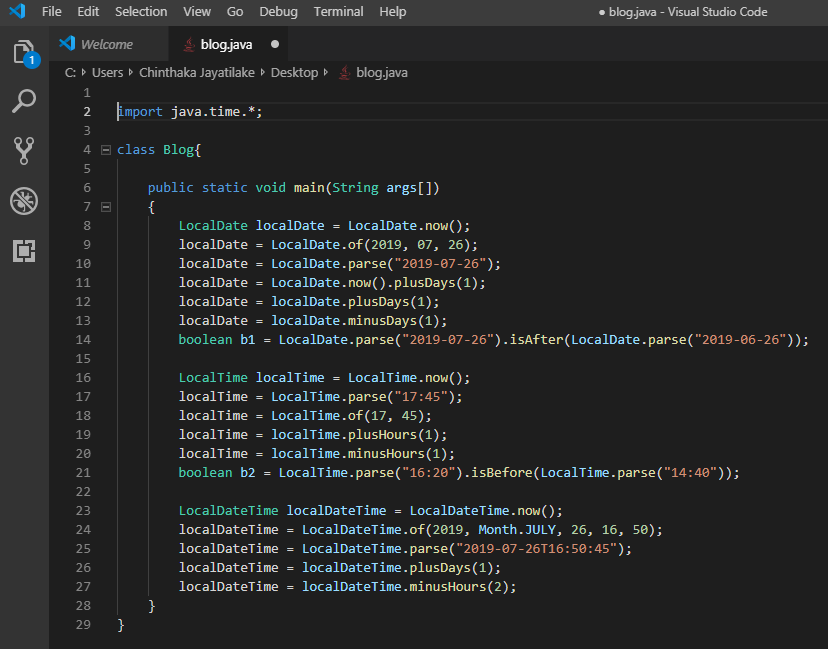Open the Search view
Image resolution: width=828 pixels, height=649 pixels.
pos(24,102)
